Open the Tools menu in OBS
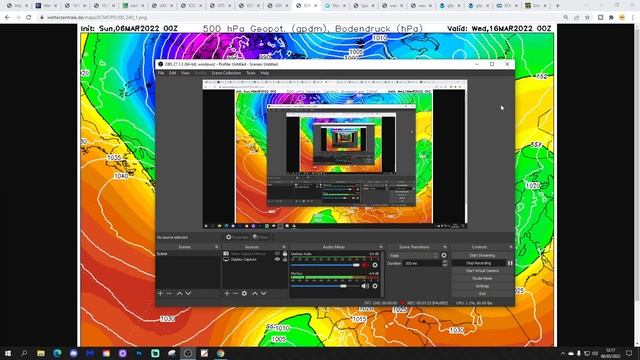Screen dimensions: 640x360 tap(251, 73)
